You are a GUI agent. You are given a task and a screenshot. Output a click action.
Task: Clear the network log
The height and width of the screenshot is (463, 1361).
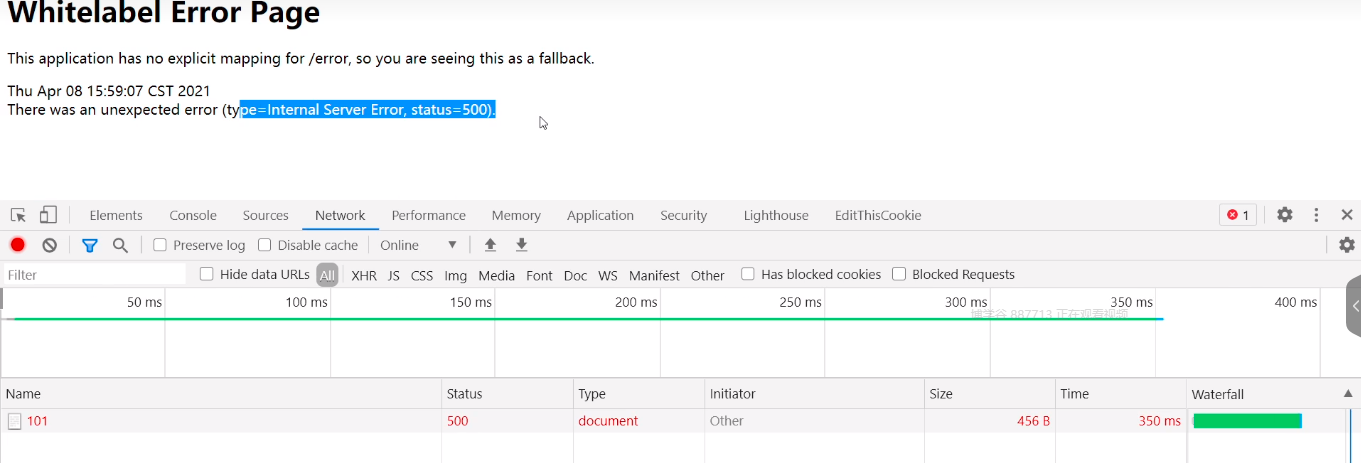tap(49, 245)
